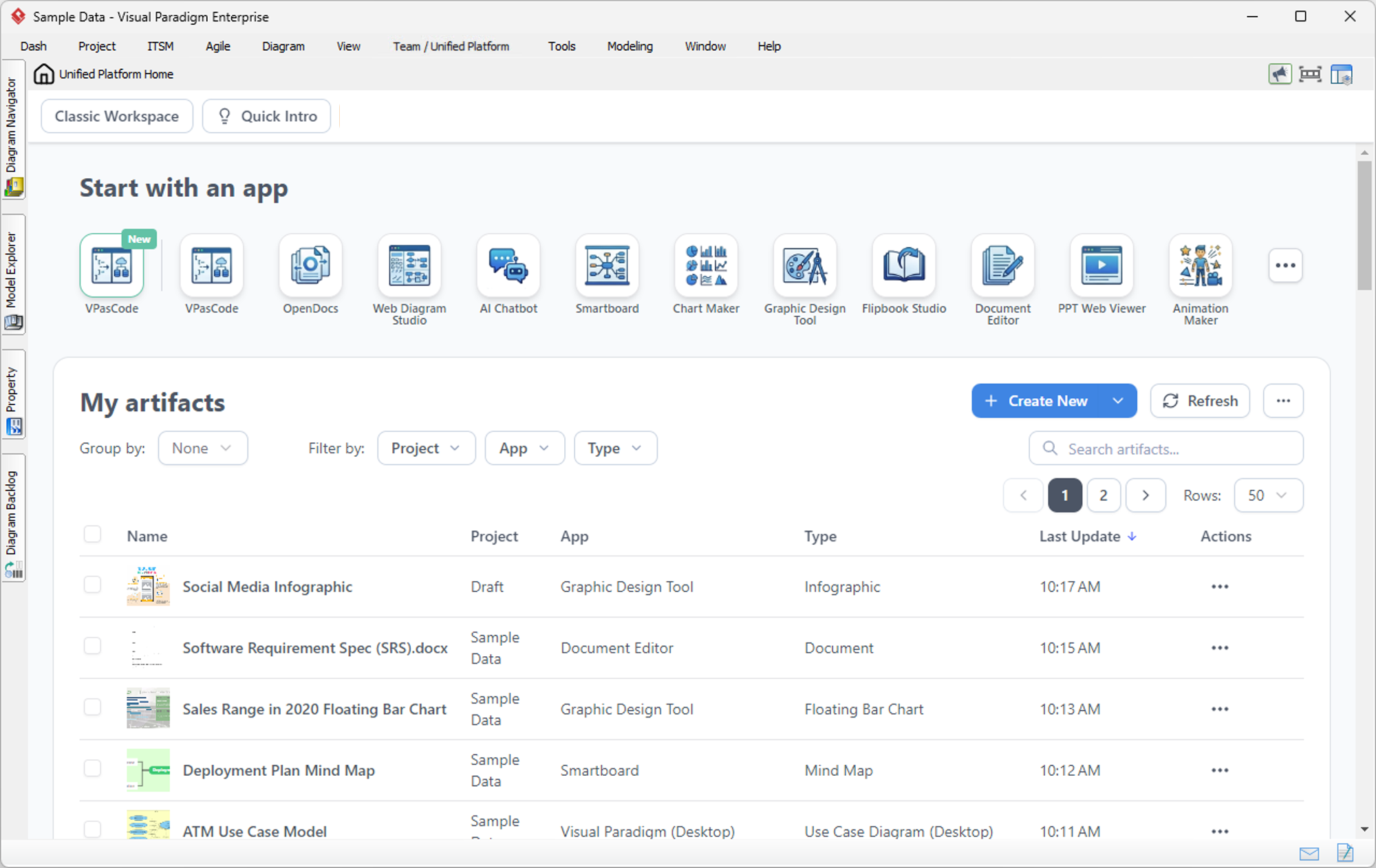
Task: Open the Project menu
Action: [96, 46]
